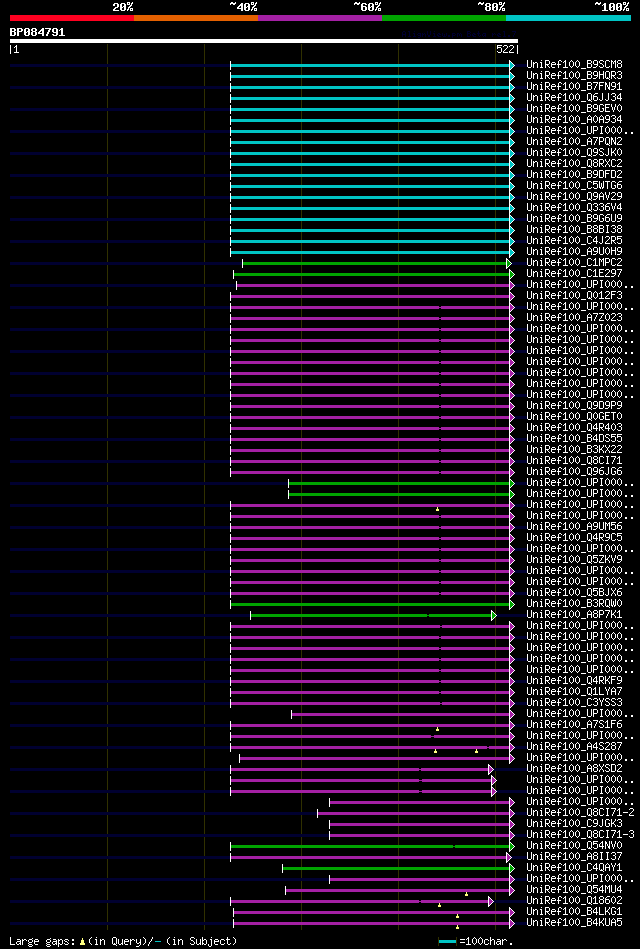Click the green alignment bar for C1MPC2
Image resolution: width=640 pixels, height=949 pixels.
coord(375,263)
